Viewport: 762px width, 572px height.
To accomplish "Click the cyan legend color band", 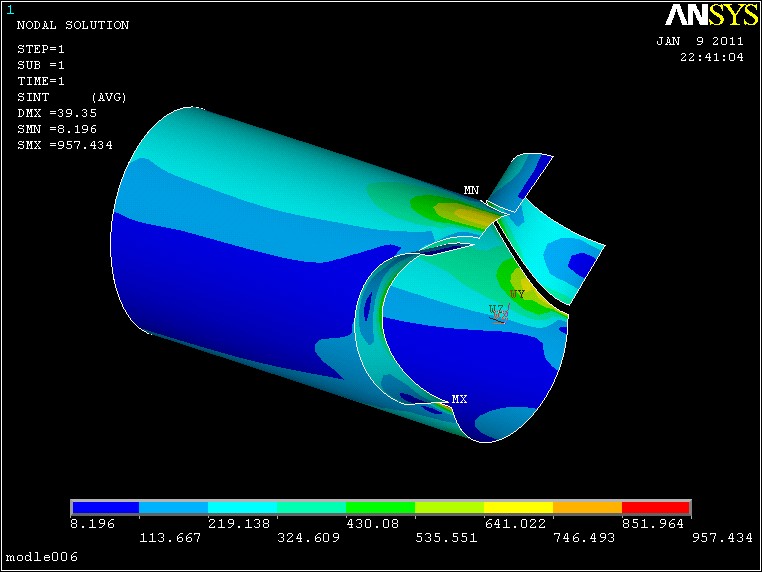I will point(242,507).
